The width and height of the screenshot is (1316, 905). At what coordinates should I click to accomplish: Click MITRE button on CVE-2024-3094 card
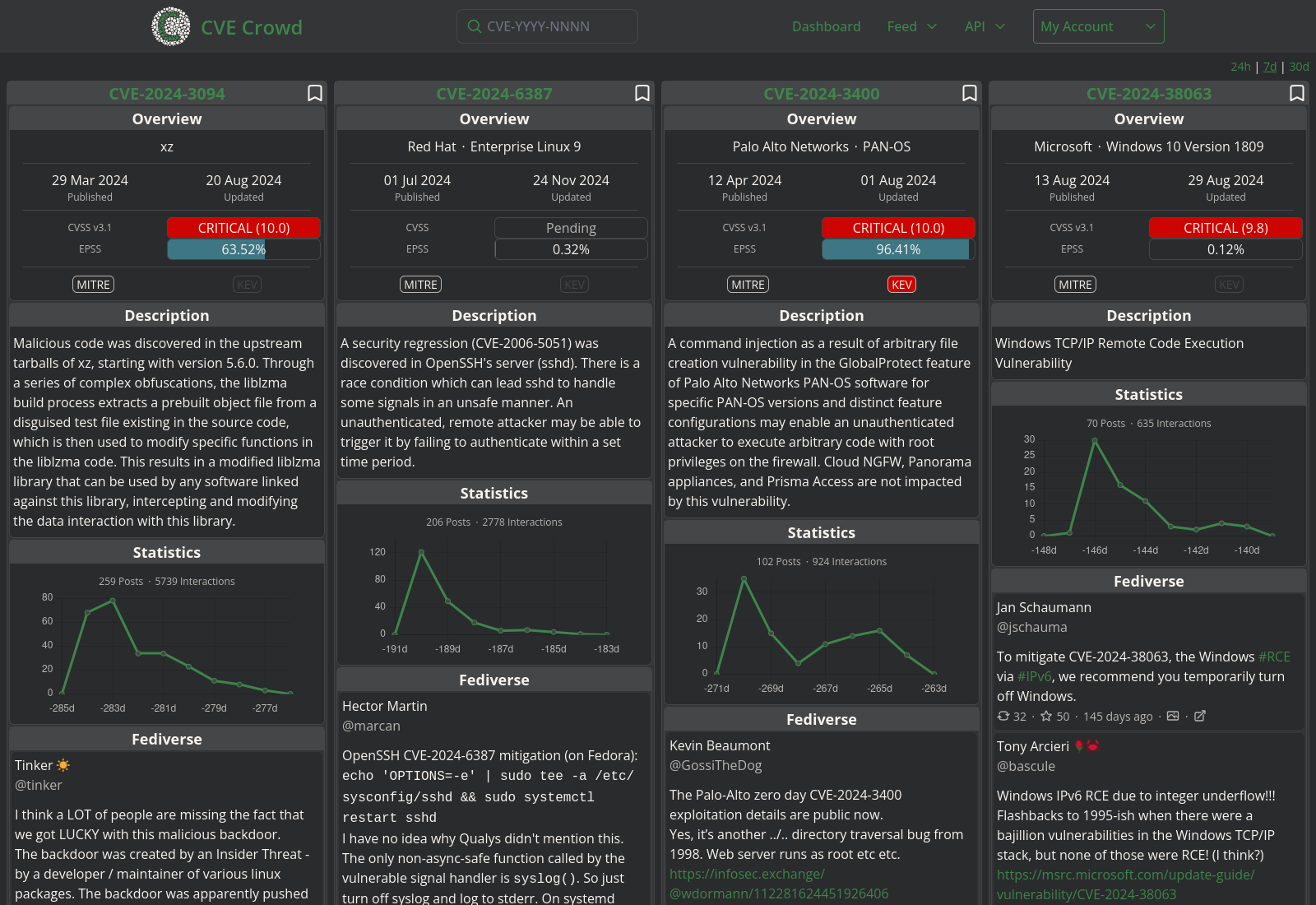click(x=94, y=285)
